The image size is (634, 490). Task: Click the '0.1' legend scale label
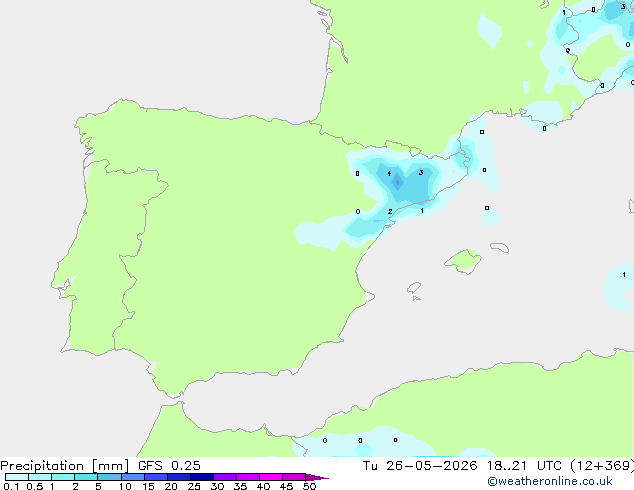tap(11, 486)
